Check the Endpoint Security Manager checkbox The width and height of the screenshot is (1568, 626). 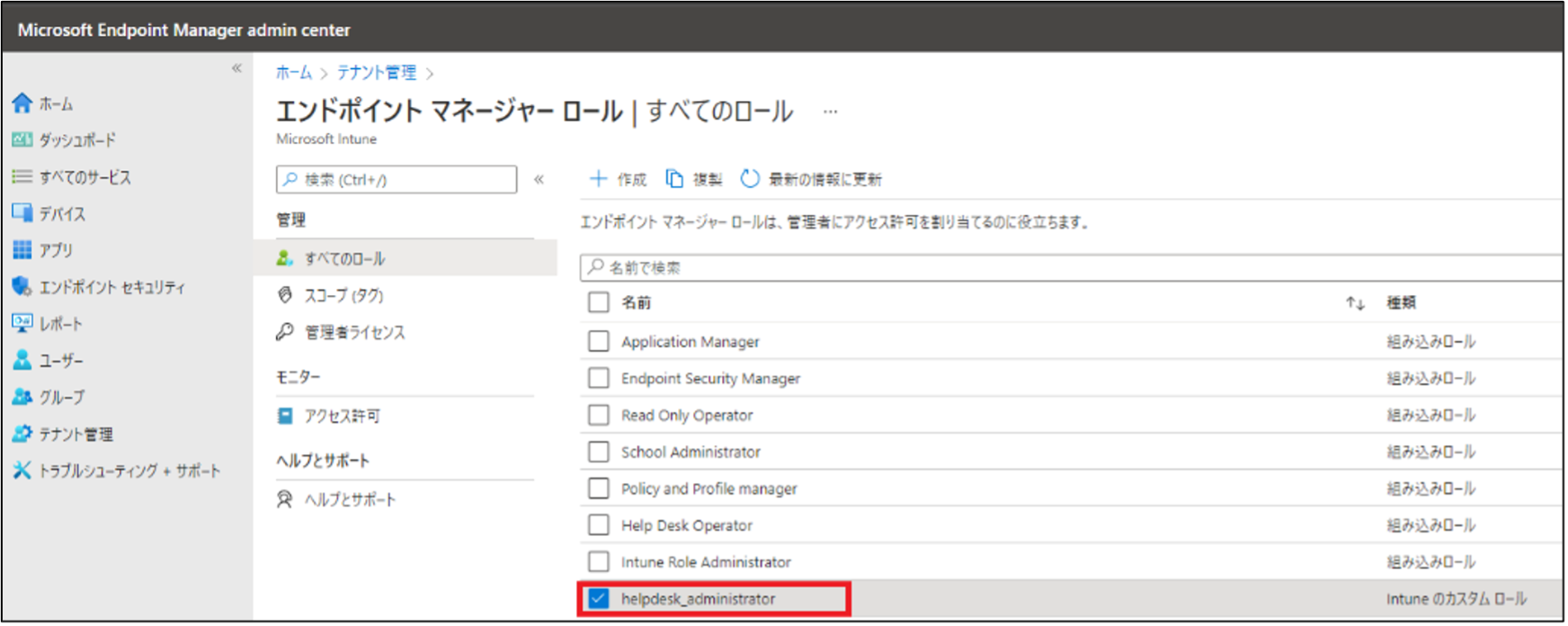pyautogui.click(x=599, y=378)
